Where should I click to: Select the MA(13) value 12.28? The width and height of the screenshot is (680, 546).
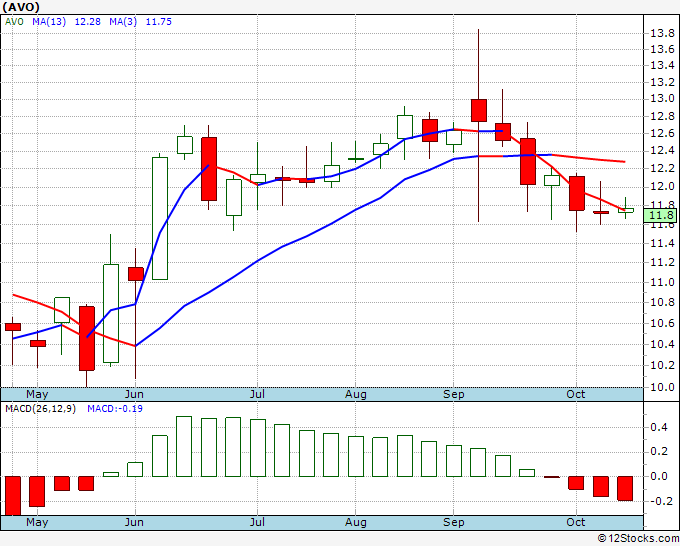click(88, 22)
